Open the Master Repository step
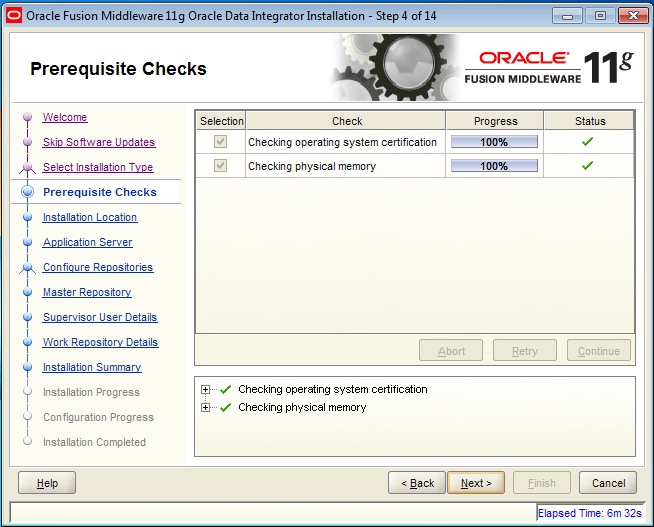This screenshot has width=654, height=527. [x=87, y=292]
